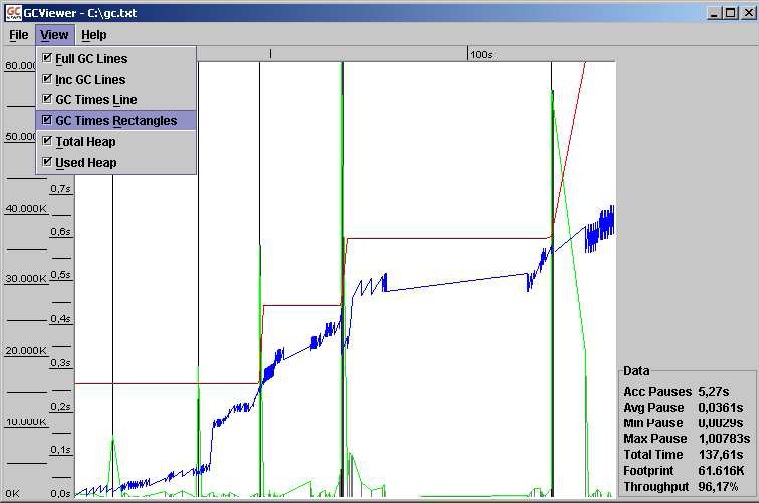Click the 0,7s time axis label

tap(61, 188)
